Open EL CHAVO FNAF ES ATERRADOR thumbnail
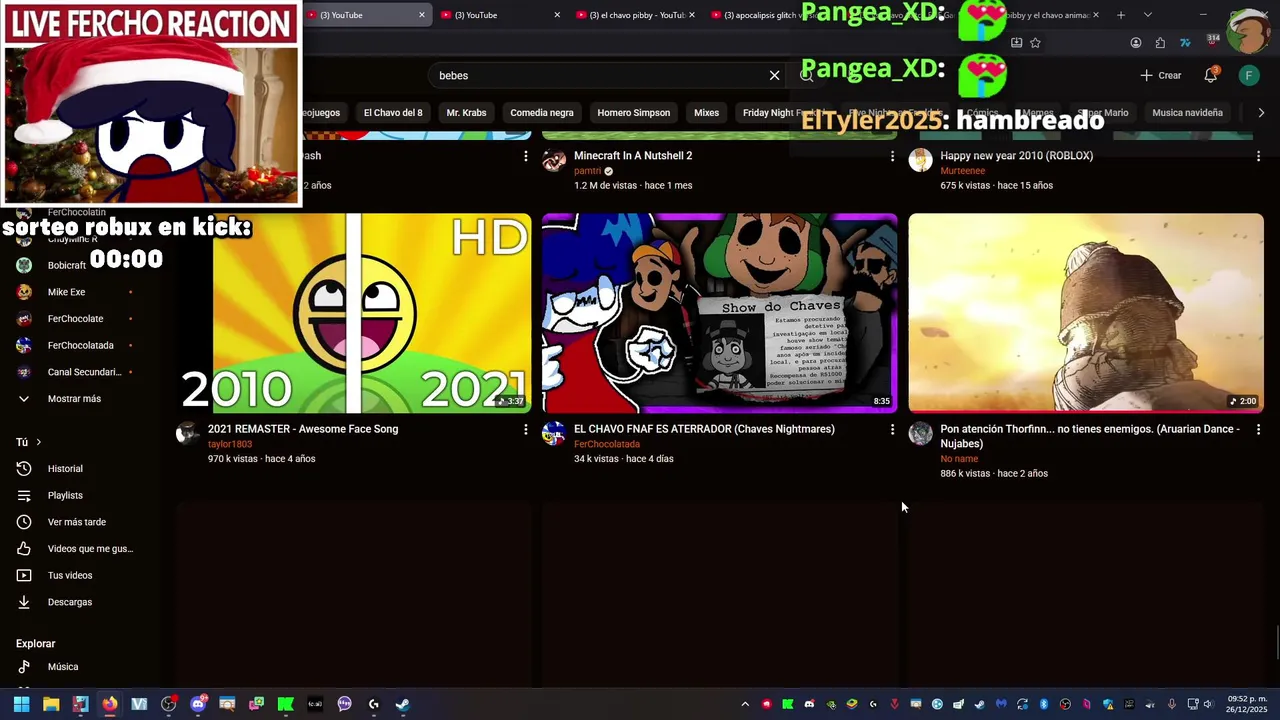Image resolution: width=1280 pixels, height=720 pixels. click(x=719, y=312)
